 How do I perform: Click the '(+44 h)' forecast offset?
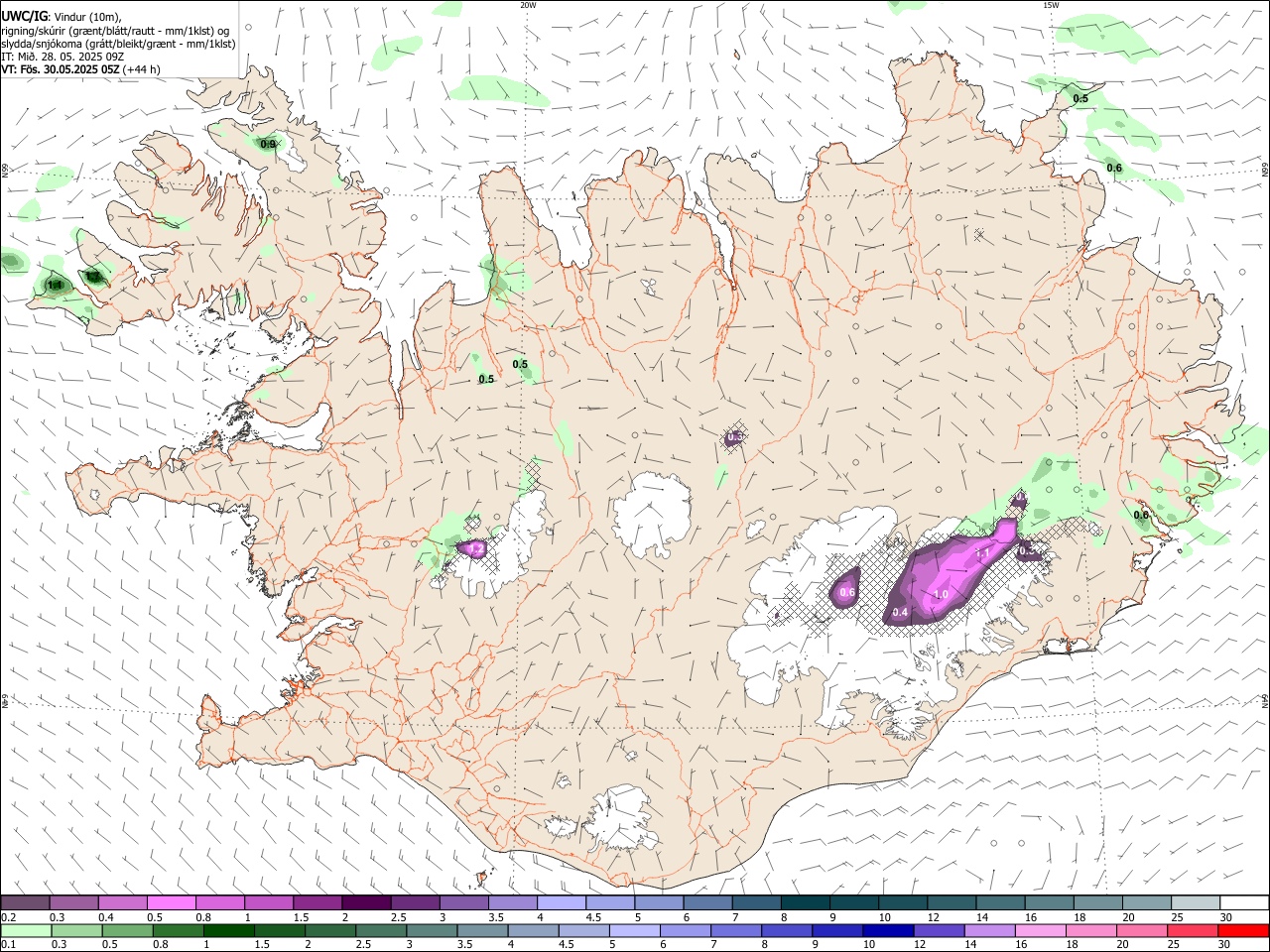coord(142,69)
